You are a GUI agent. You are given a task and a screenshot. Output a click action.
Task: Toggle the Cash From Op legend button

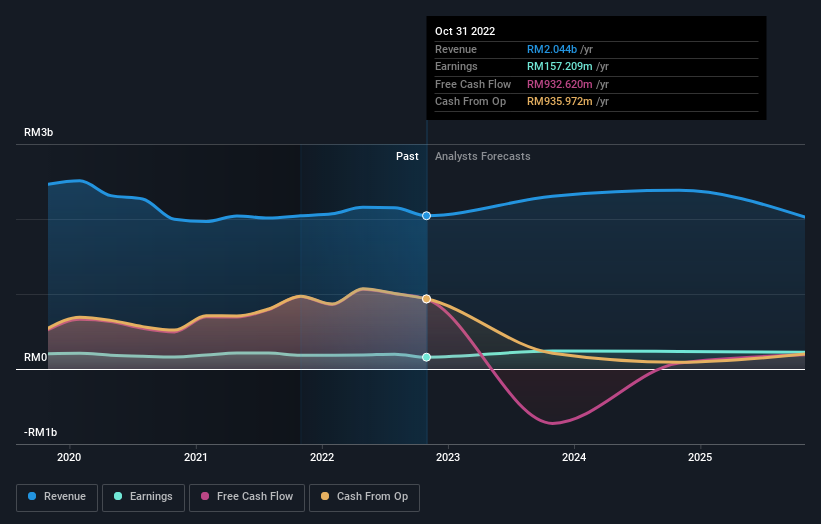click(364, 497)
